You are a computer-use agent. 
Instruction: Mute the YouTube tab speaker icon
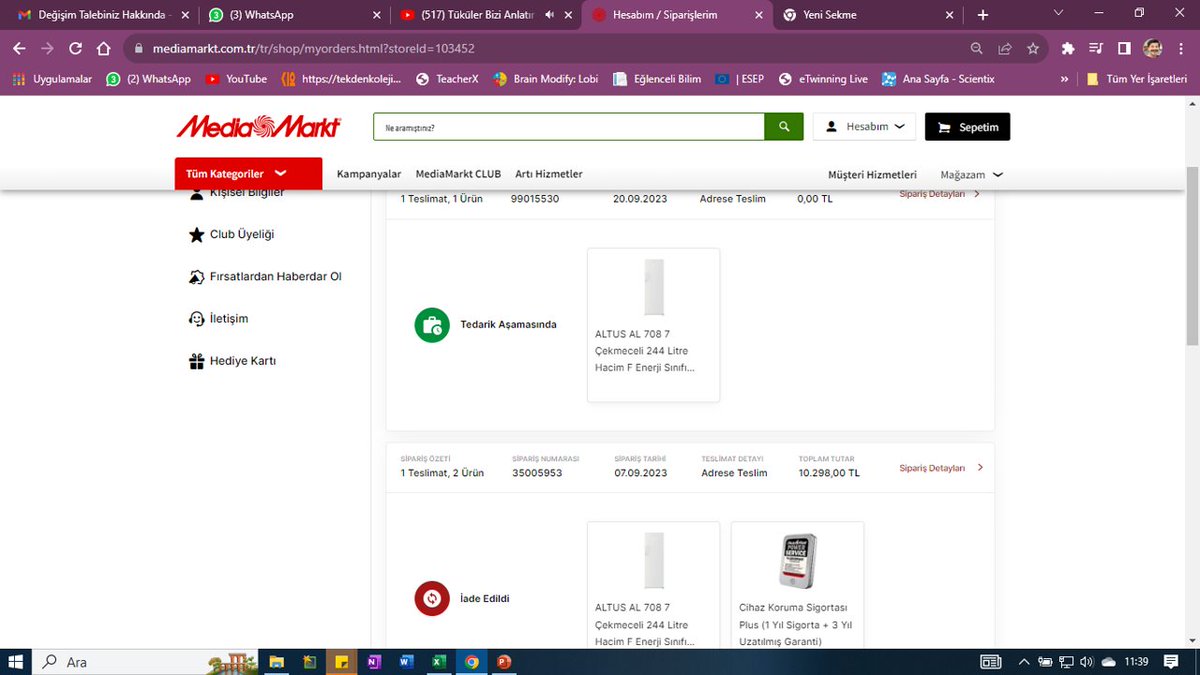coord(550,15)
